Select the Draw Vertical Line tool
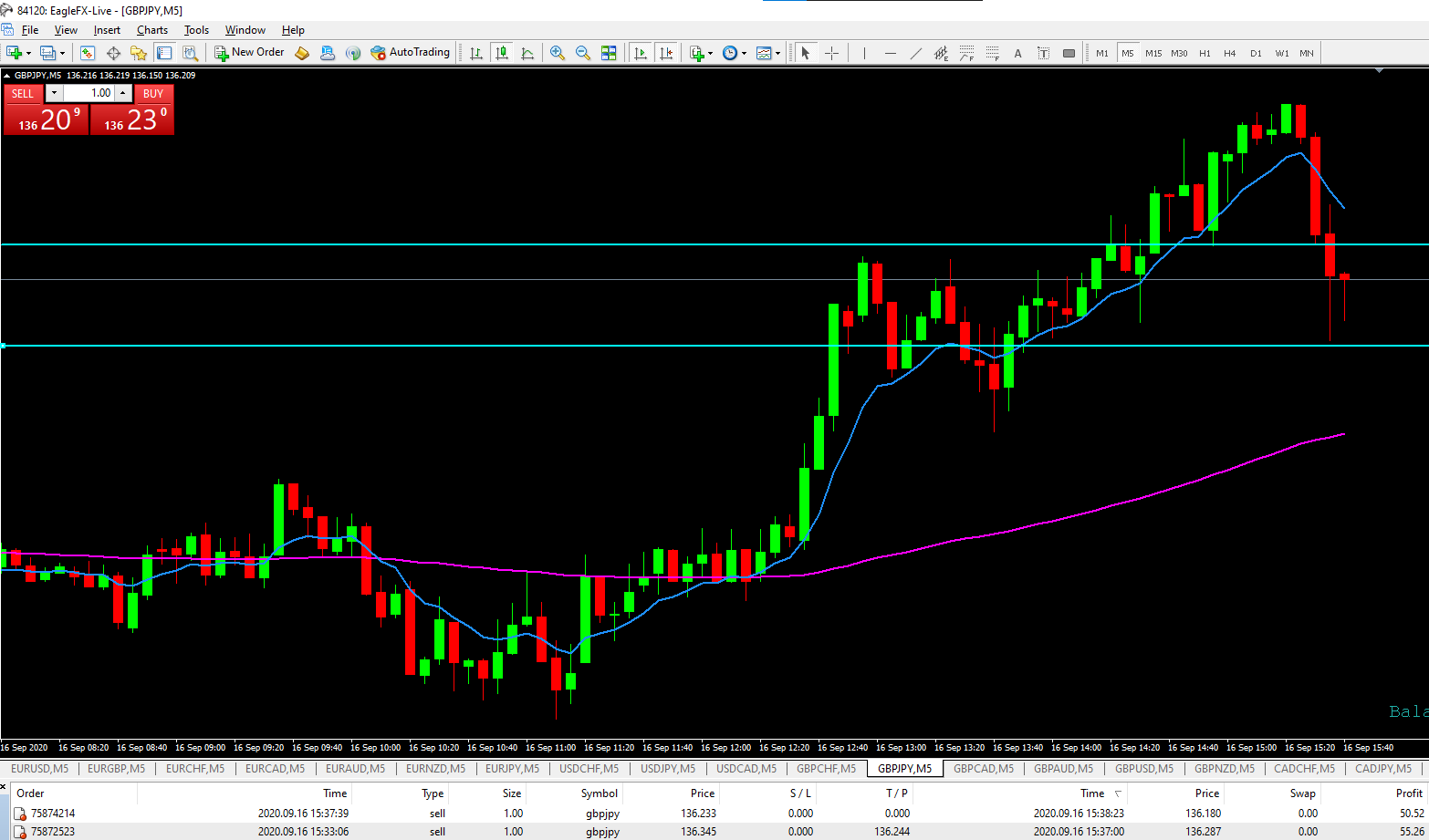Screen dimensions: 1429x840 tap(864, 53)
